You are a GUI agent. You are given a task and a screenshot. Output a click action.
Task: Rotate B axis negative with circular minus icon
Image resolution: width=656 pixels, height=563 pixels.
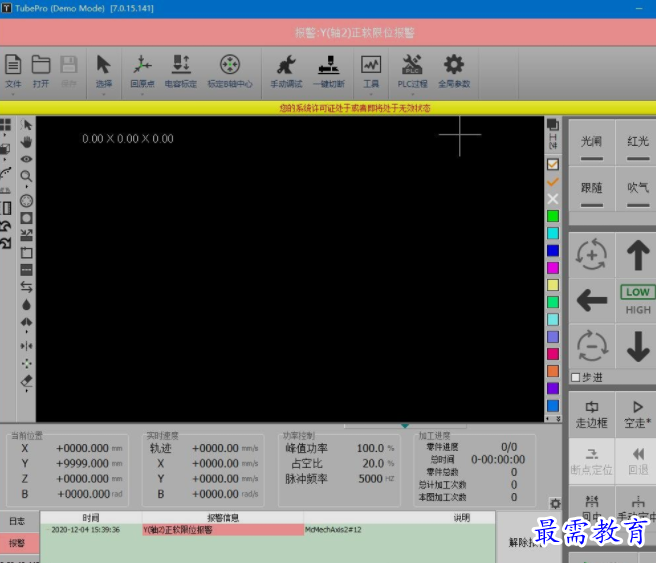[591, 346]
